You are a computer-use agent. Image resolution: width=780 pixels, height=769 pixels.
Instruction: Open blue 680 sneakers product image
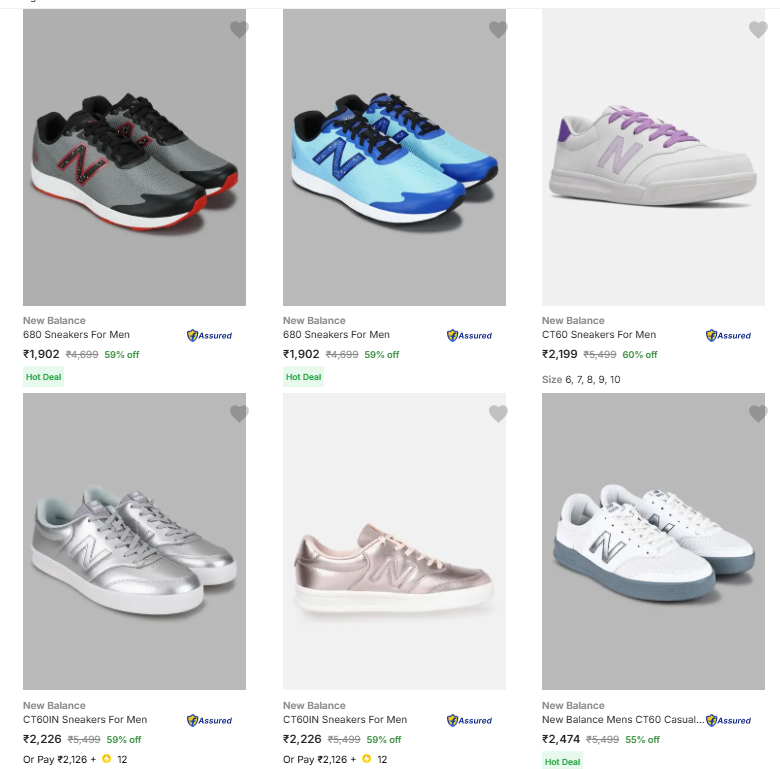click(394, 158)
